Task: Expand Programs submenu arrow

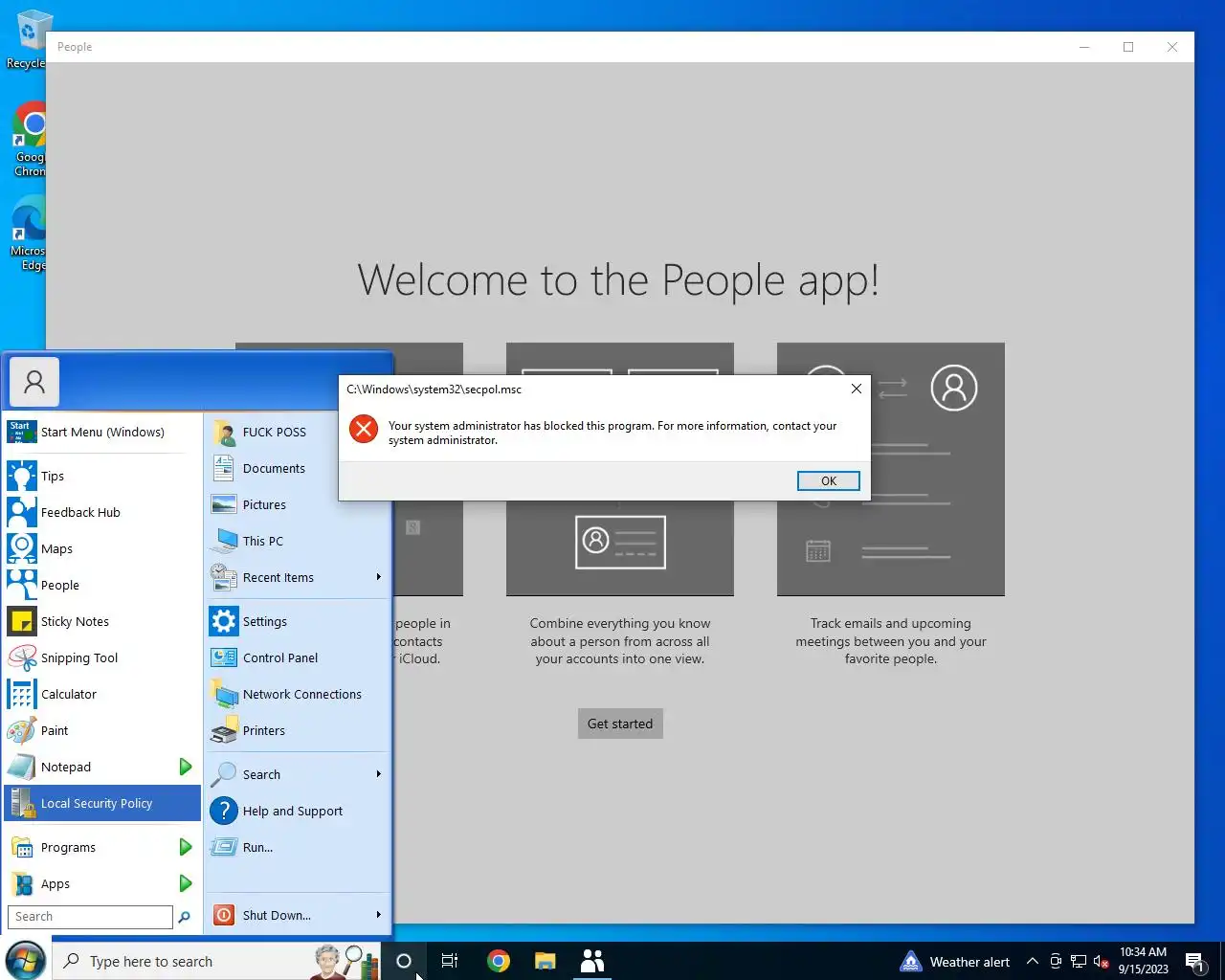Action: (x=186, y=847)
